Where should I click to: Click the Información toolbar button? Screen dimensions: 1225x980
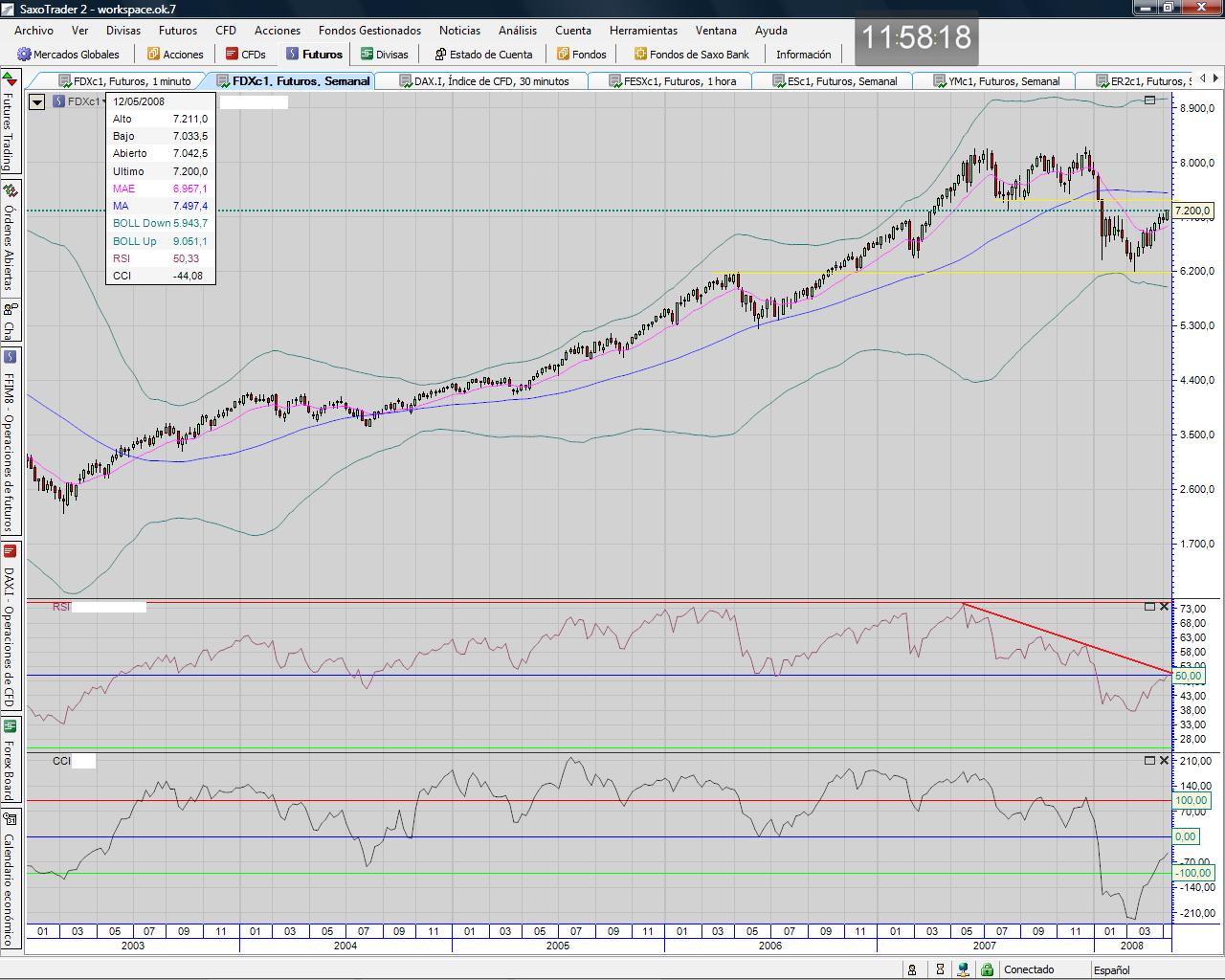click(x=803, y=55)
